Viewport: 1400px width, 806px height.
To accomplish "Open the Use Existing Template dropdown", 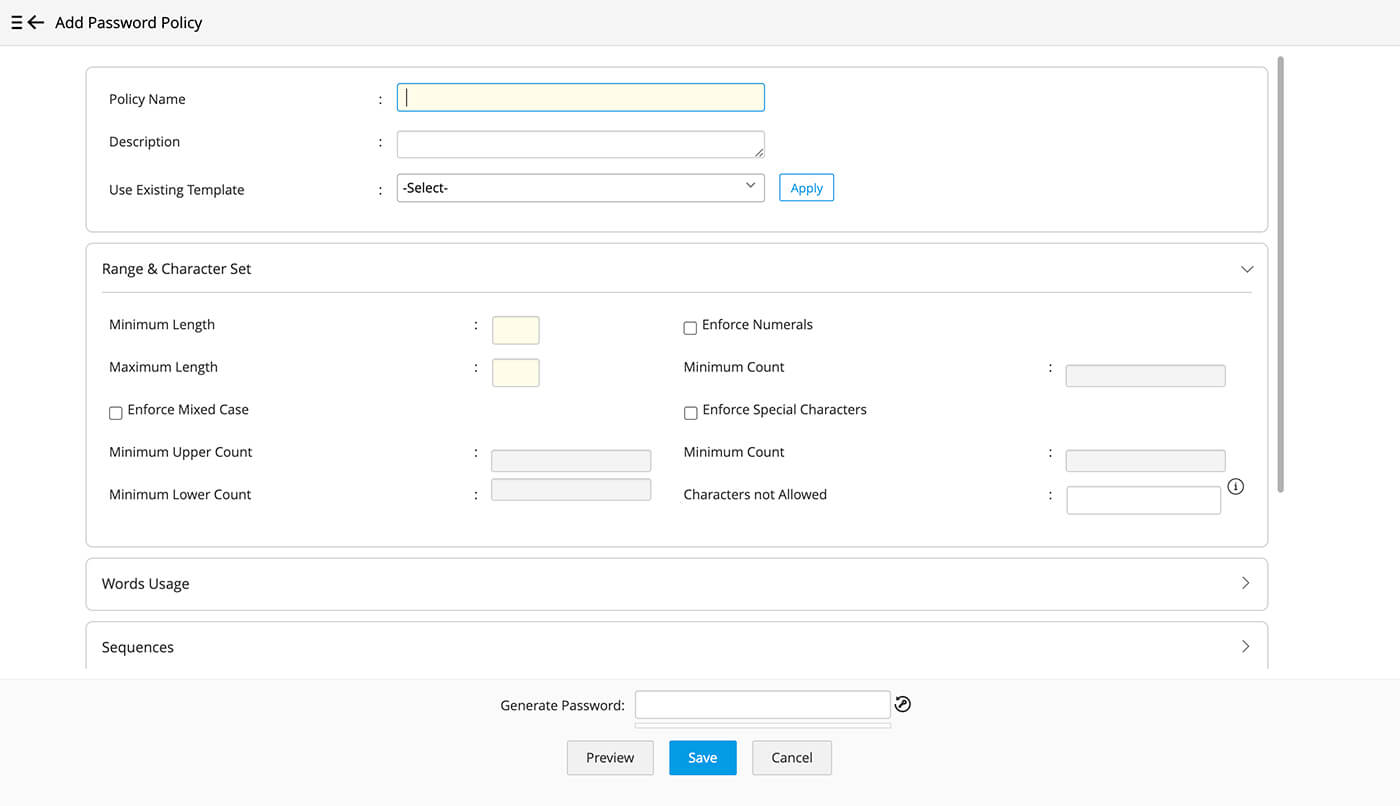I will pos(580,188).
